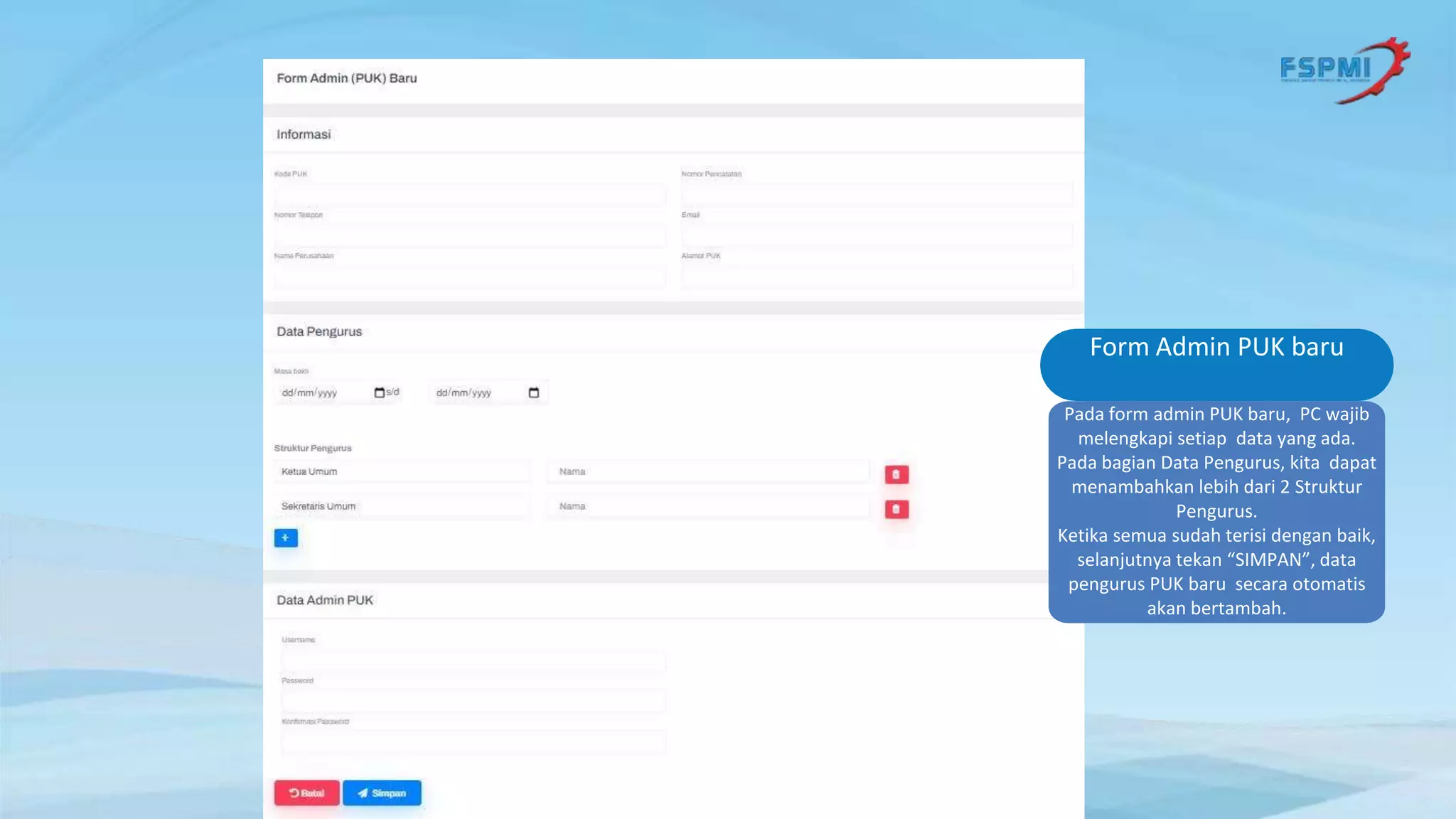Select the Email input field
The image size is (1456, 819).
[x=877, y=235]
